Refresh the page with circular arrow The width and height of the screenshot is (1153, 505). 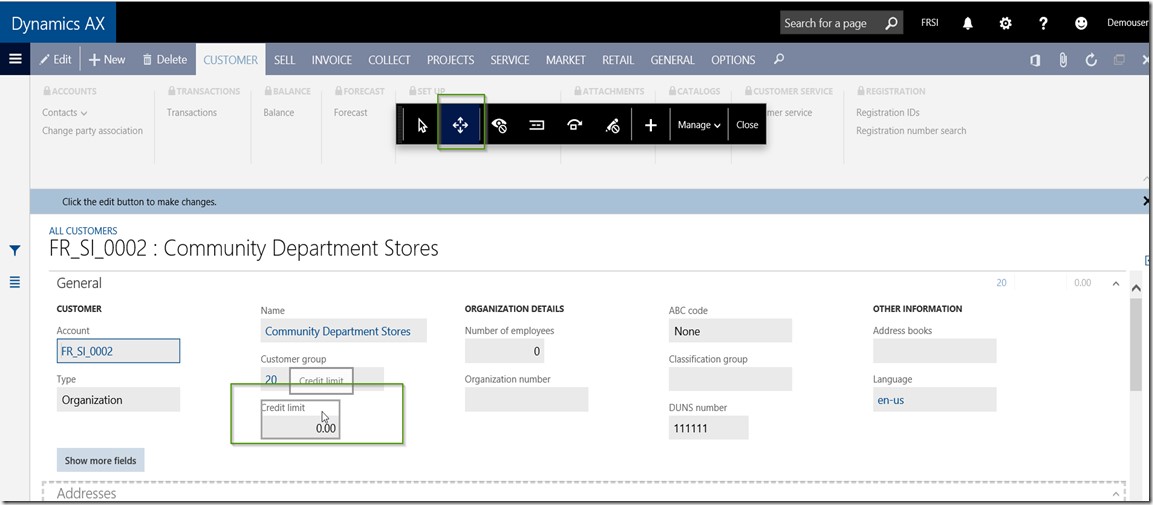[x=1091, y=60]
